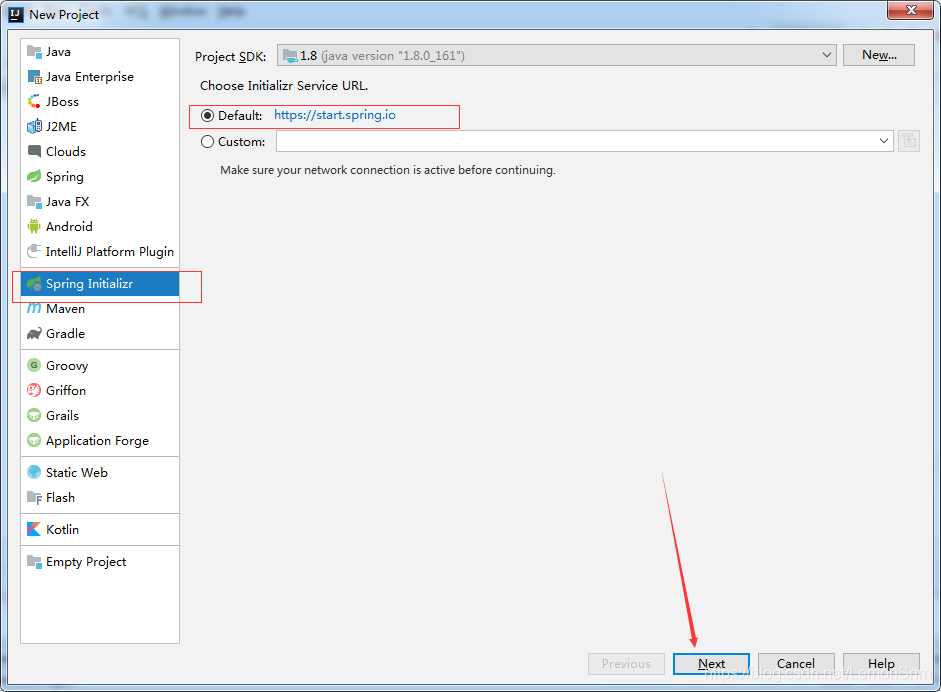Expand the Custom URL combo box arrow
The width and height of the screenshot is (941, 692).
click(883, 141)
